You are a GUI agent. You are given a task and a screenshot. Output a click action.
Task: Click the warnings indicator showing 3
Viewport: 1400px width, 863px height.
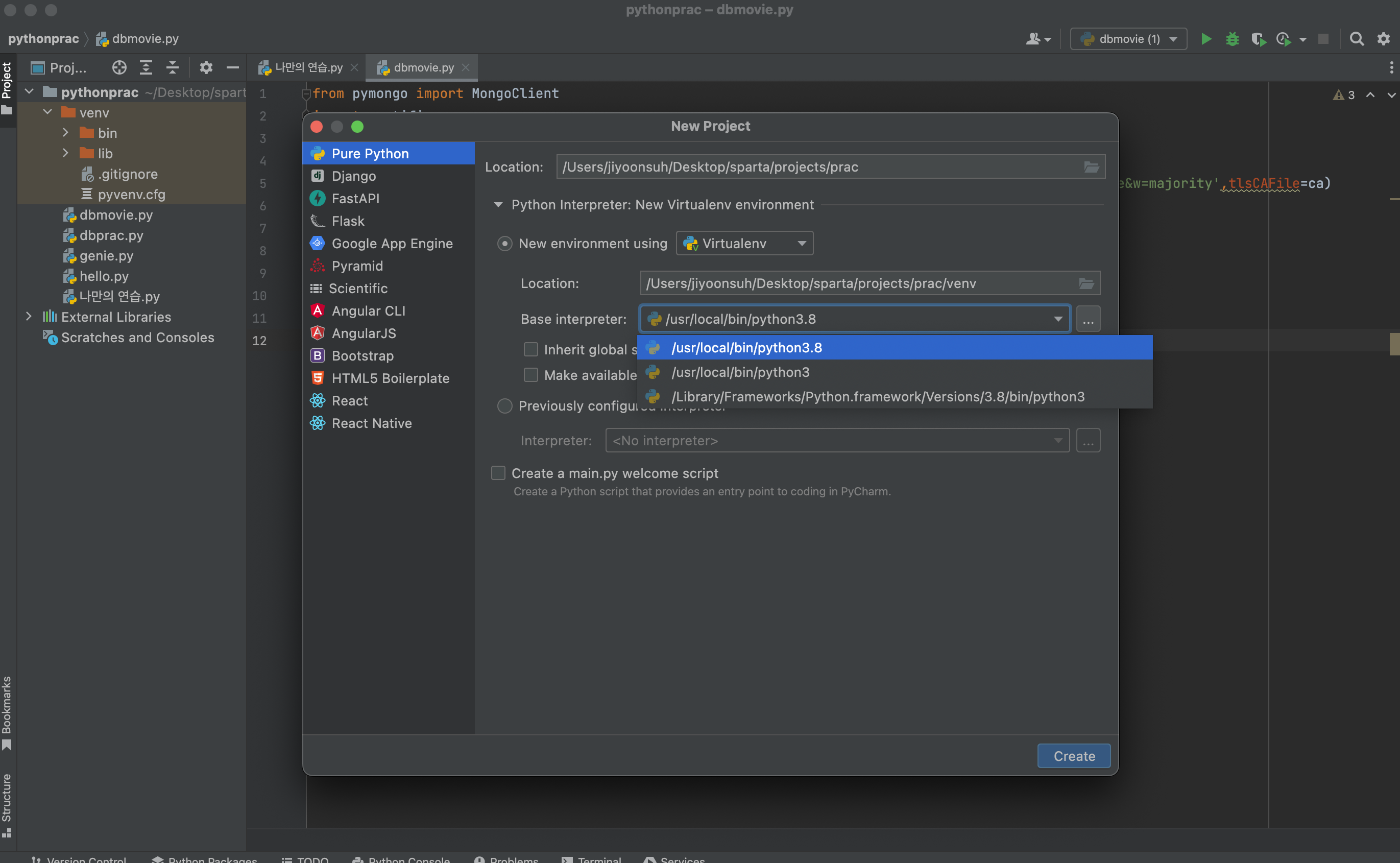1343,95
